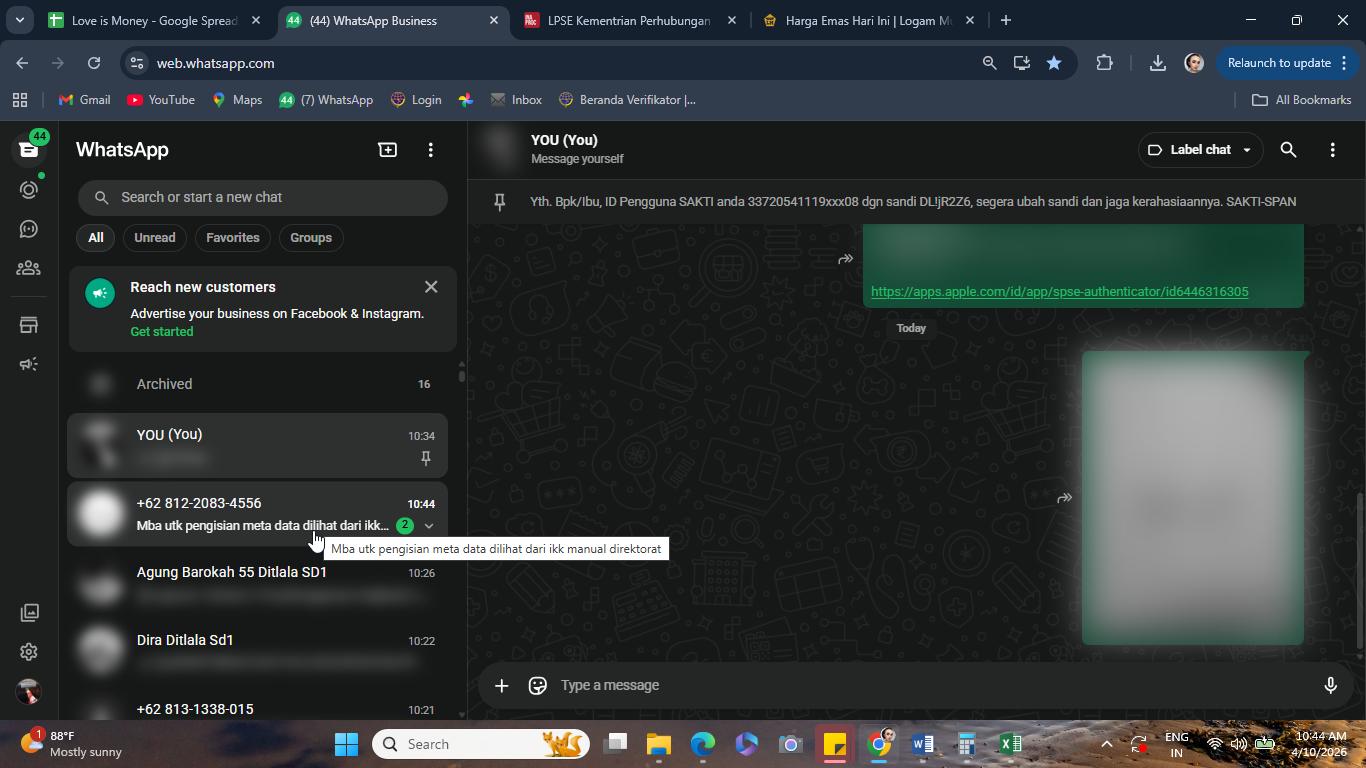This screenshot has height=768, width=1366.
Task: Open the Status updates icon in the WhatsApp sidebar
Action: click(29, 189)
